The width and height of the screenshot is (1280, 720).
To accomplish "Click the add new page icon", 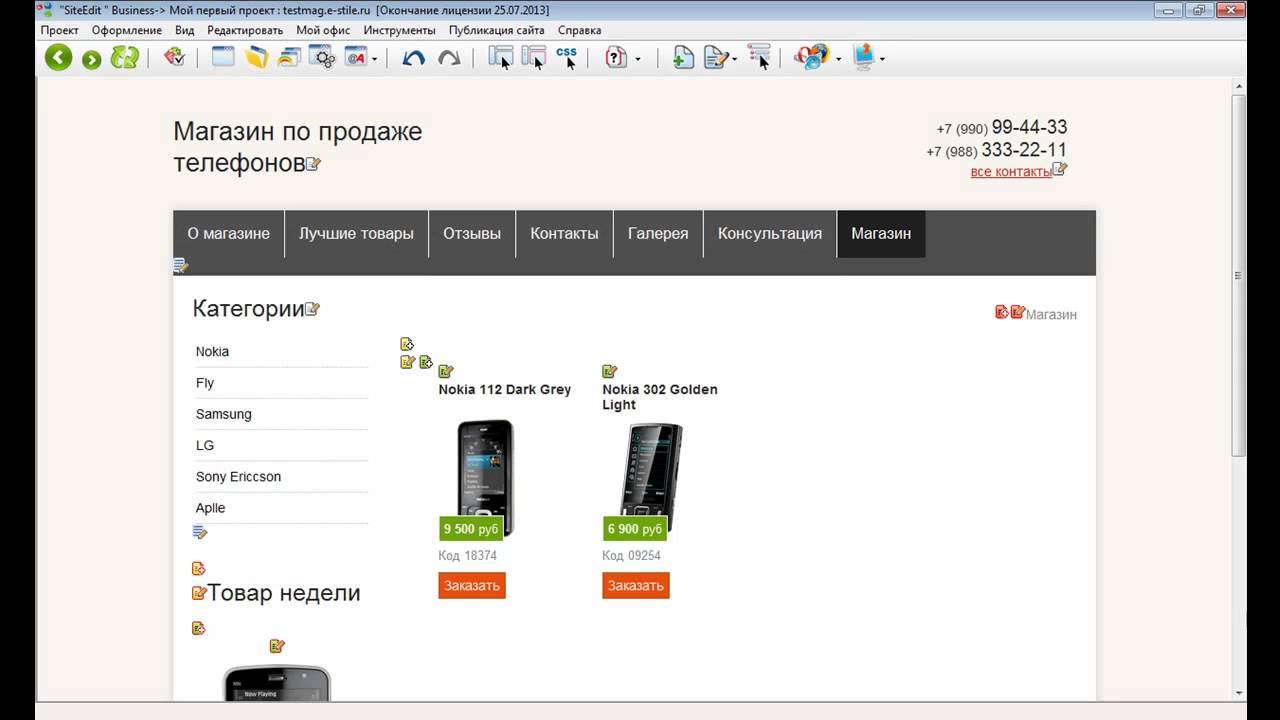I will coord(683,58).
